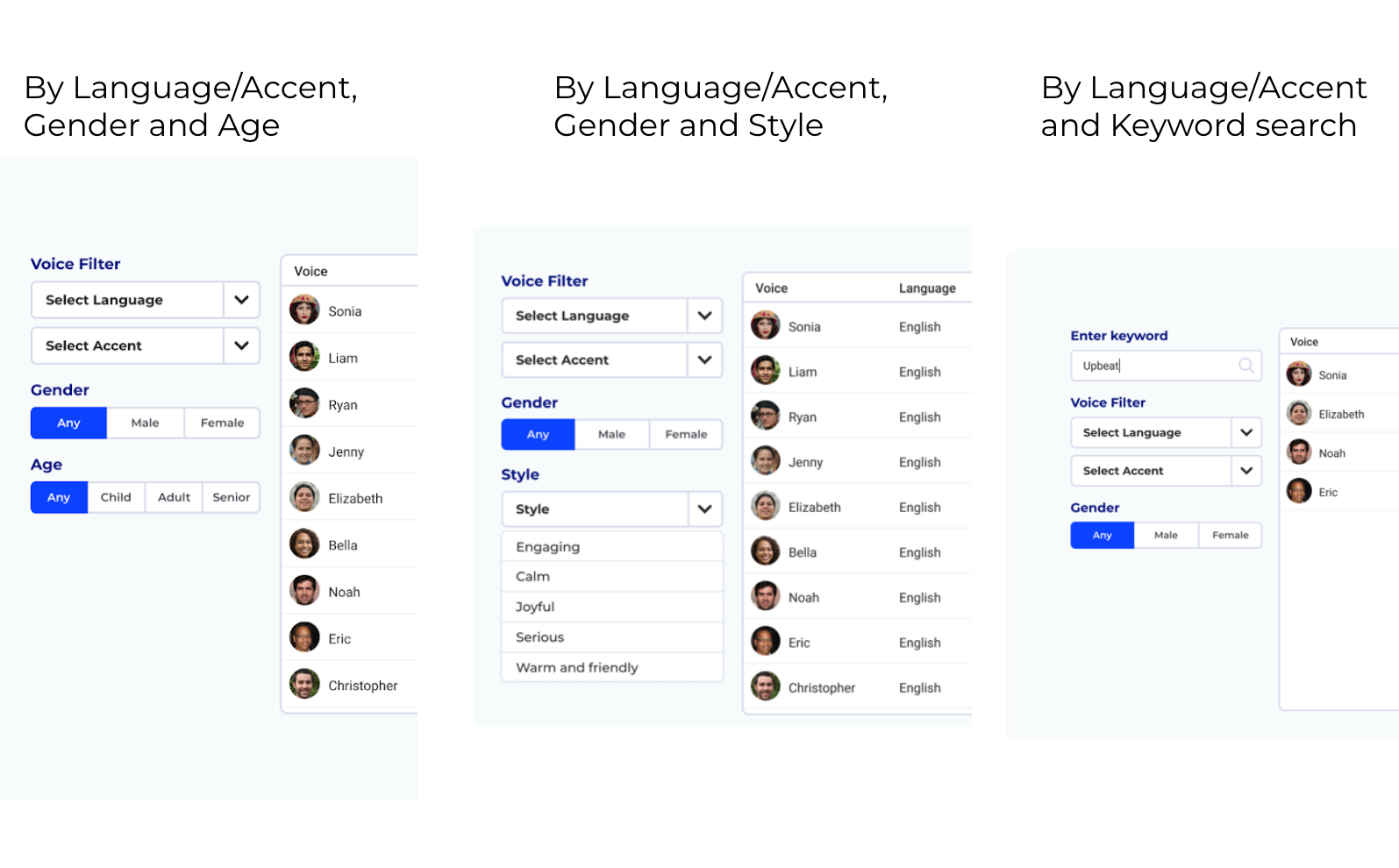Click Bella's avatar in the Style panel list
Screen dimensions: 1399x868
[x=765, y=551]
